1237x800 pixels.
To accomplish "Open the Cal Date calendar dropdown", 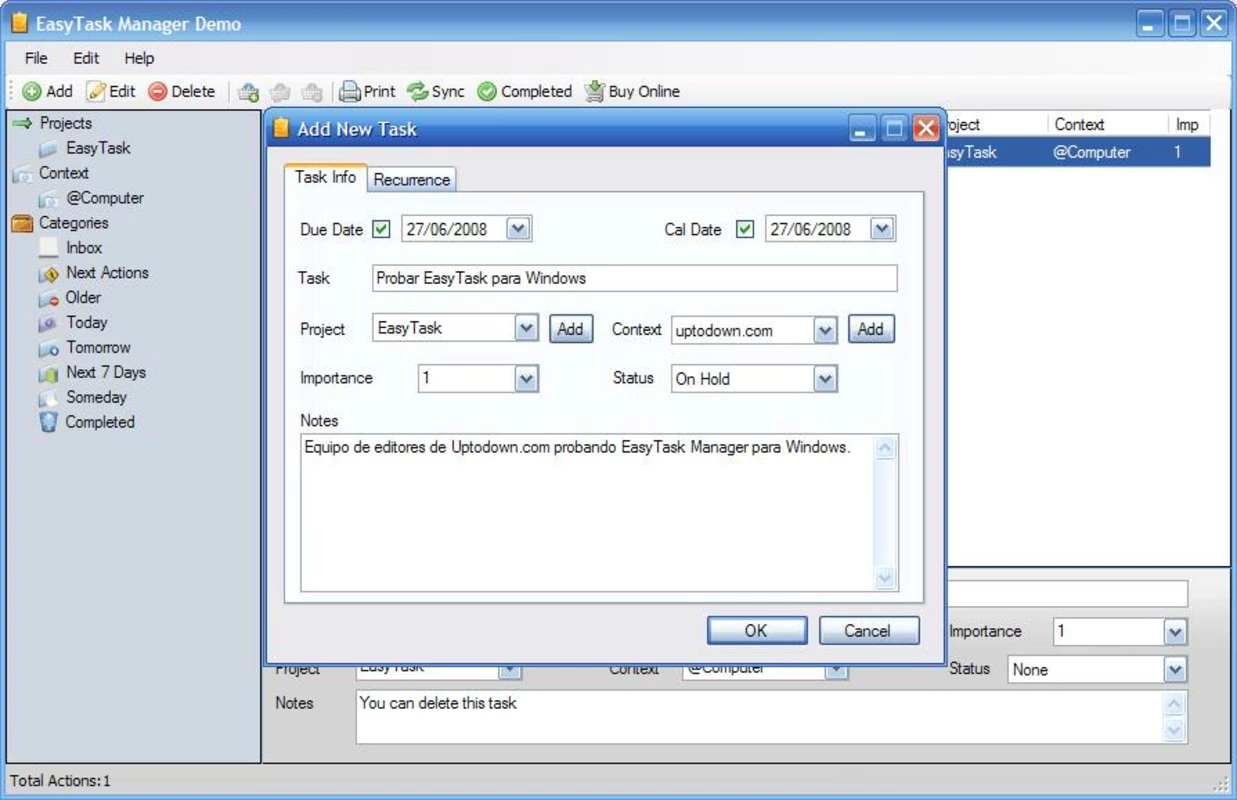I will 881,229.
